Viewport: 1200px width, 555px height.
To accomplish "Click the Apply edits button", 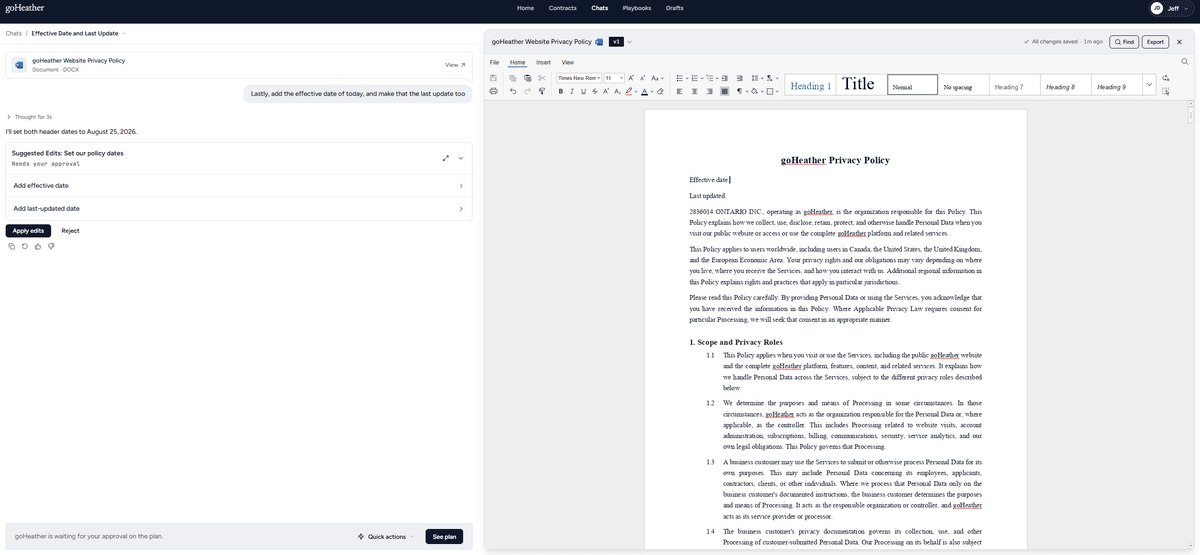I will pos(28,231).
